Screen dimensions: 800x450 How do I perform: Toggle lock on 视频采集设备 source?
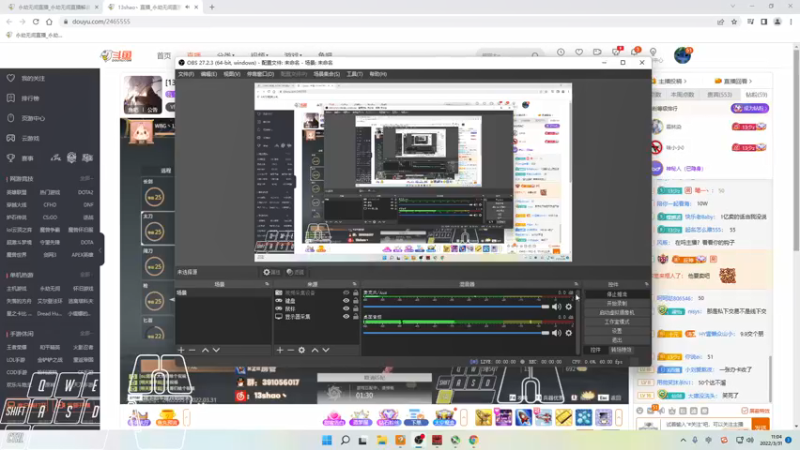coord(356,293)
